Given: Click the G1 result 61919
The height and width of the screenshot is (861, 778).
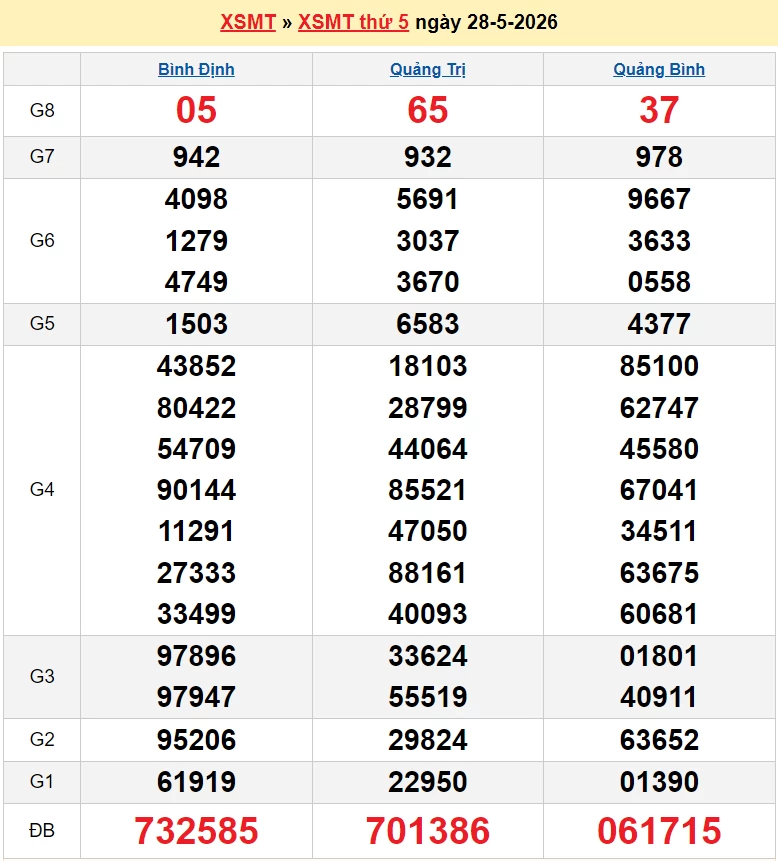Looking at the screenshot, I should click(x=196, y=782).
